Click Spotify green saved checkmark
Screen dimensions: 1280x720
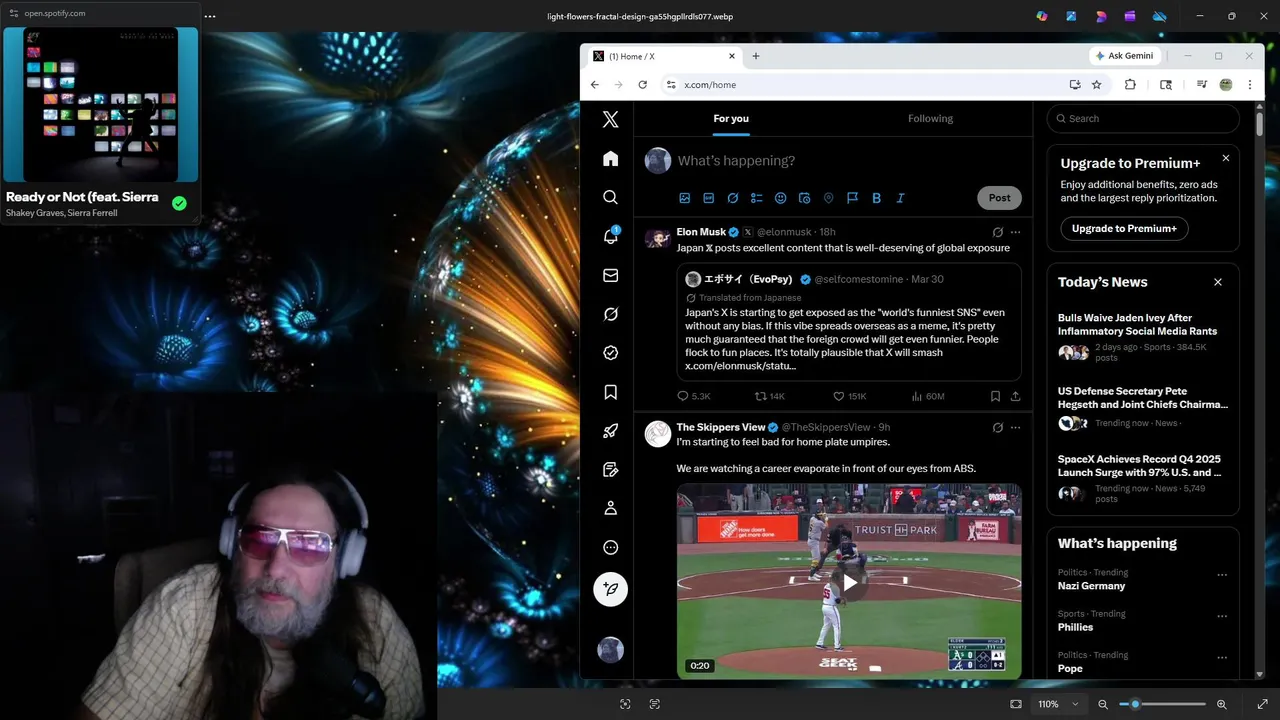[179, 203]
